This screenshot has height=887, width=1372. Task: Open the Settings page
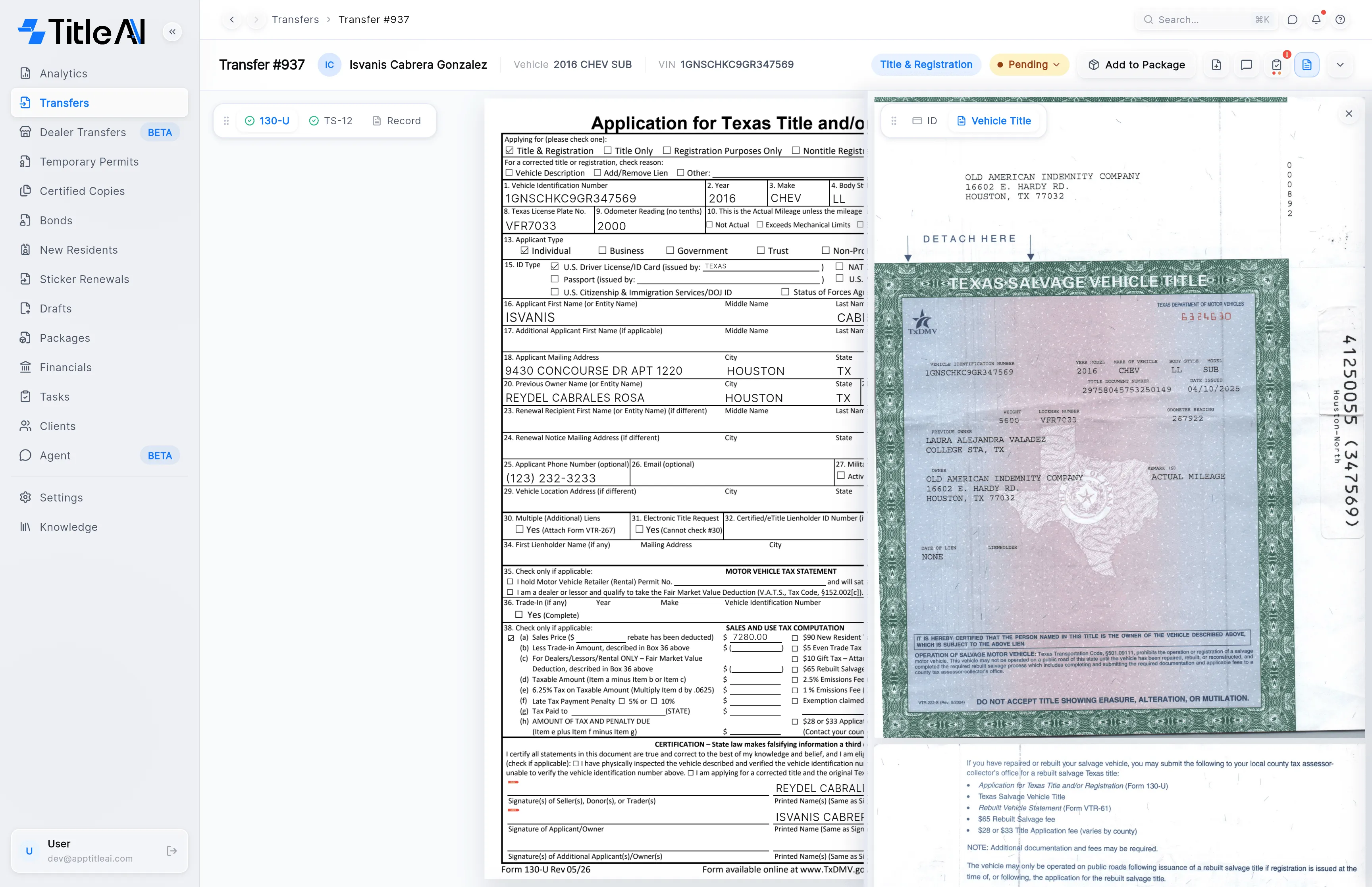tap(99, 497)
